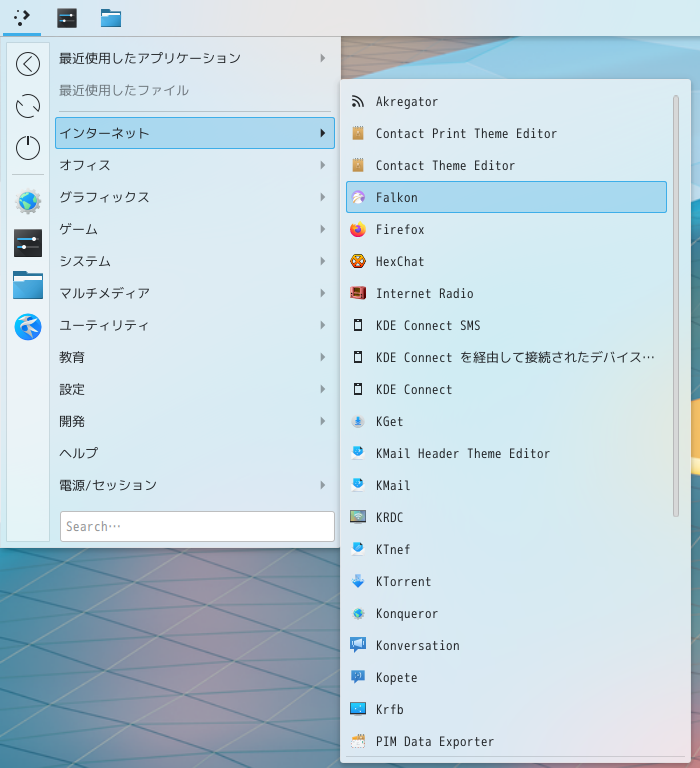The width and height of the screenshot is (700, 768).
Task: Click the KTorrent download arrow icon
Action: [x=358, y=581]
